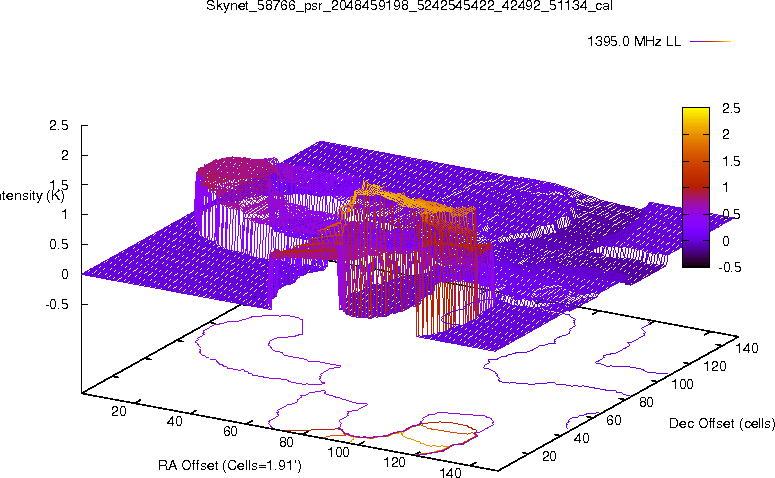Screen dimensions: 775x478
Task: Select the 60 tick on the RA Offset axis
Action: (x=230, y=431)
